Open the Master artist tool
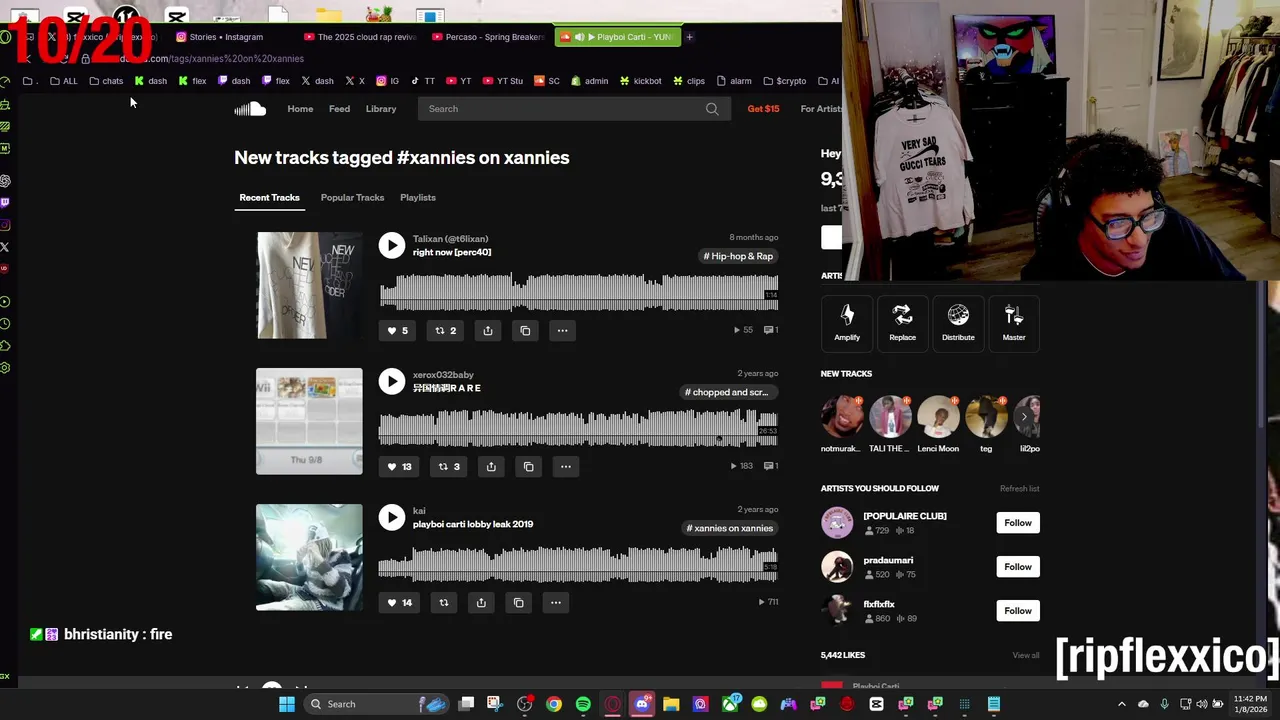The image size is (1280, 720). coord(1014,323)
